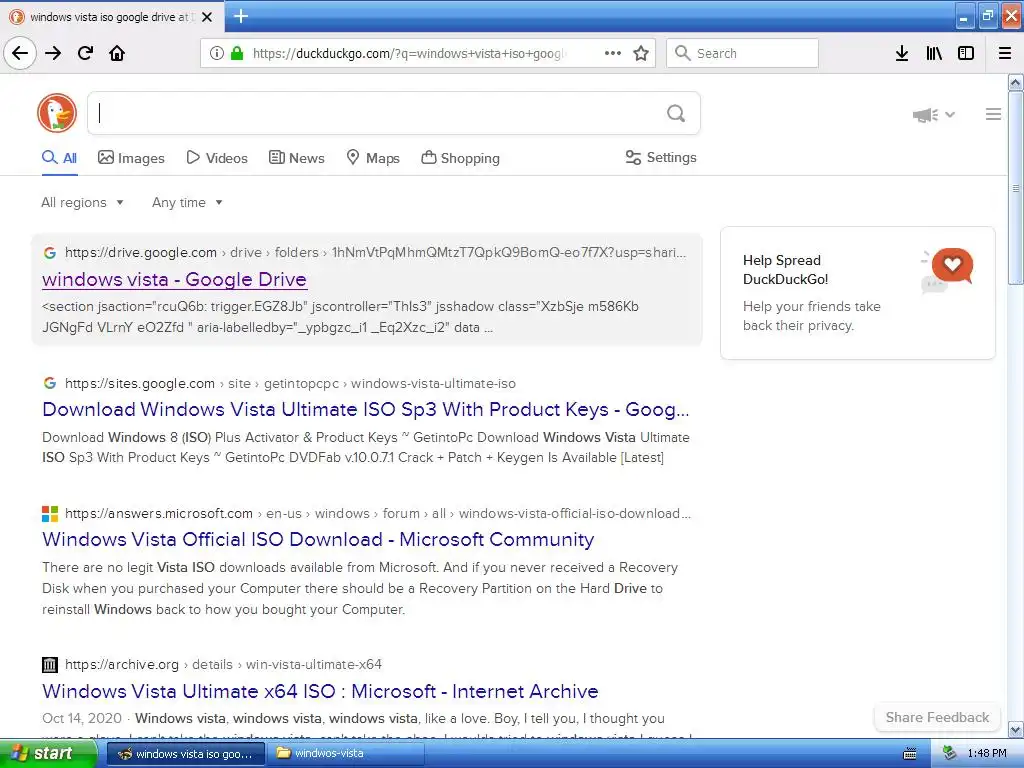This screenshot has height=768, width=1024.
Task: Toggle the sidebar view icon
Action: point(966,53)
